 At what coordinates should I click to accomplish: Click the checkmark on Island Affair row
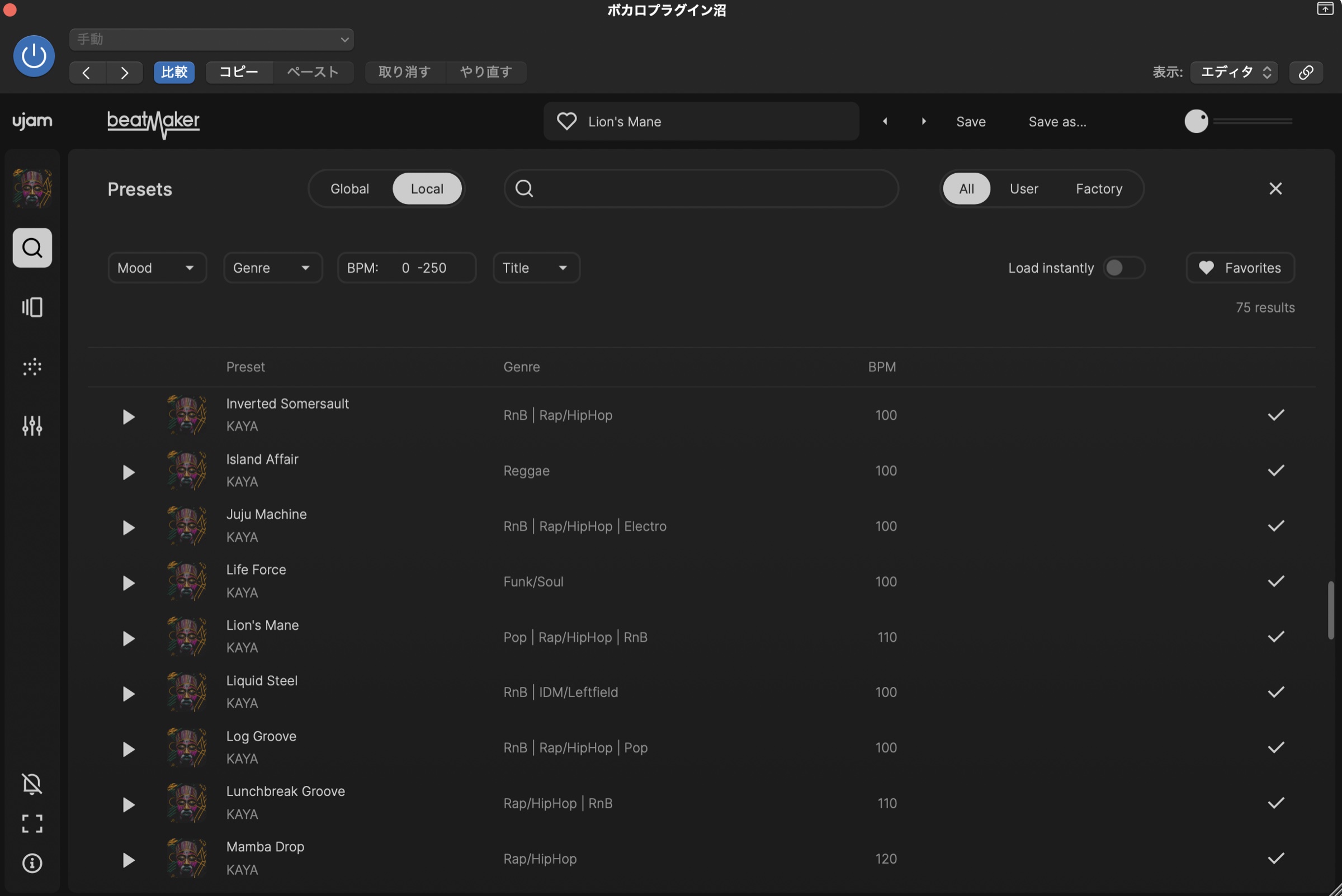[x=1276, y=470]
